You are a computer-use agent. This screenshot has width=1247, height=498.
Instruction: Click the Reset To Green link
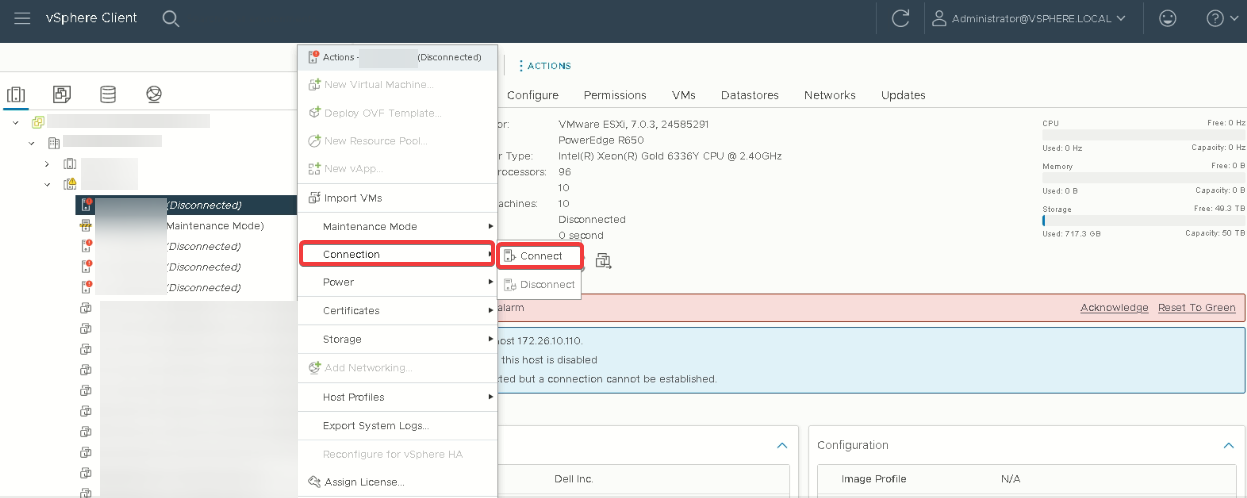1196,308
